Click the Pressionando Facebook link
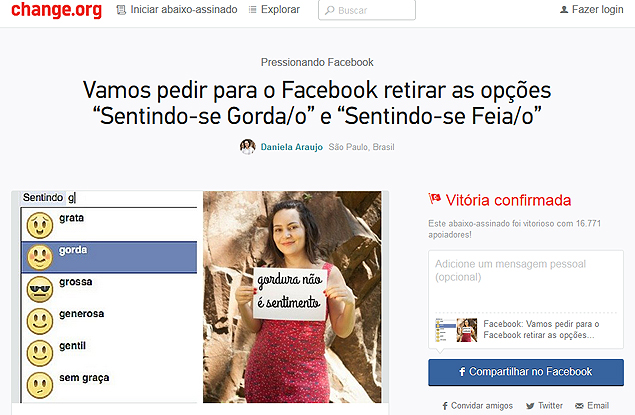This screenshot has width=635, height=415. [x=317, y=62]
